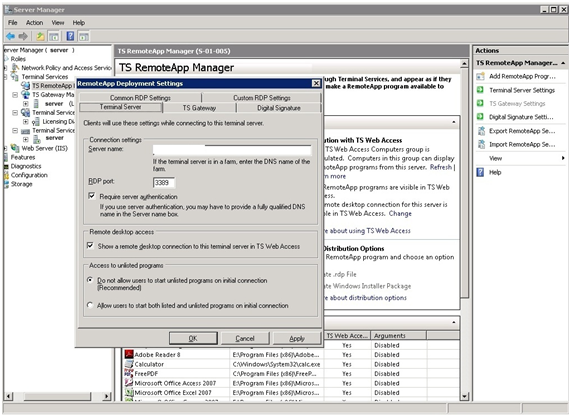Open the File menu
Screen dimensions: 571x417
point(13,23)
